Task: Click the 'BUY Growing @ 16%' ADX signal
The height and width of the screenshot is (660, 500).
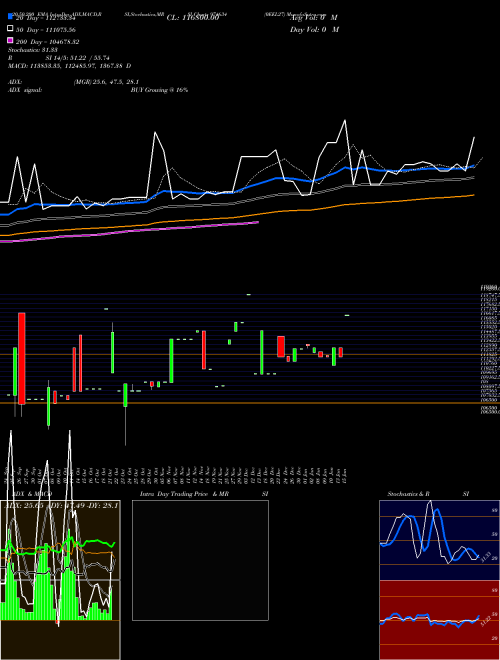Action: [x=159, y=90]
